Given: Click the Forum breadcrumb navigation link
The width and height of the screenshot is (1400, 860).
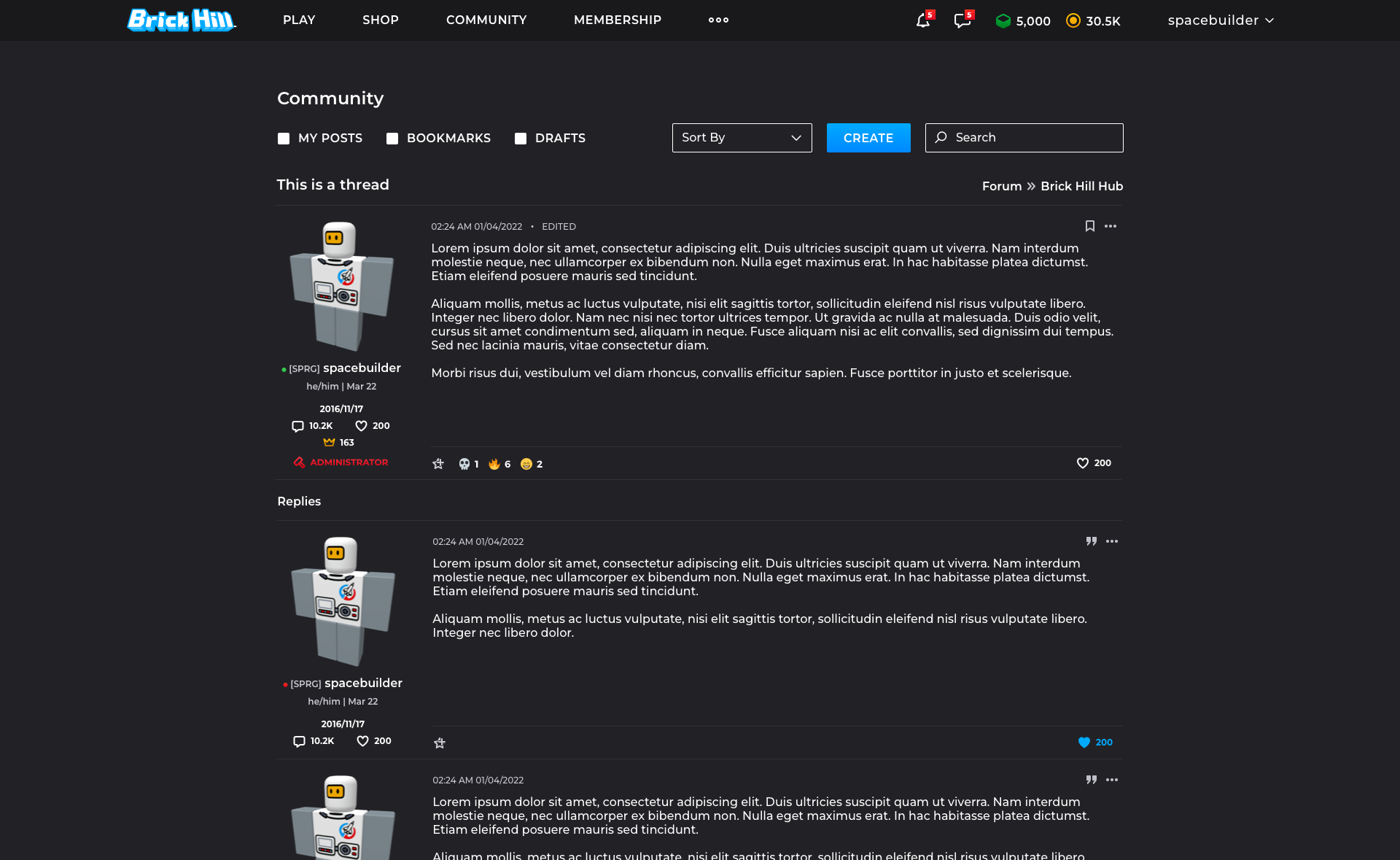Looking at the screenshot, I should pyautogui.click(x=1001, y=186).
